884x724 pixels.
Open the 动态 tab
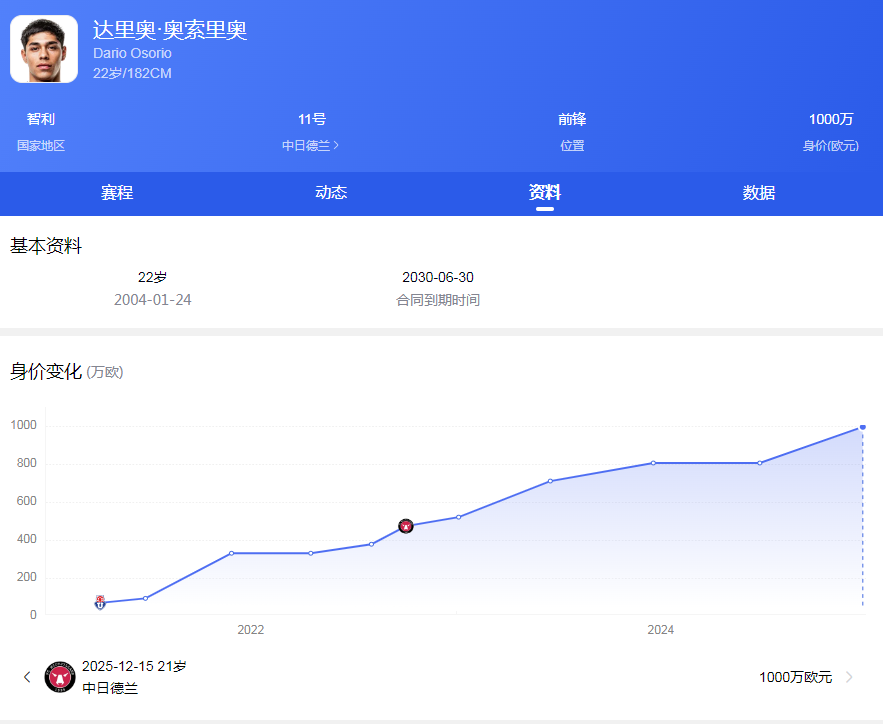(331, 193)
